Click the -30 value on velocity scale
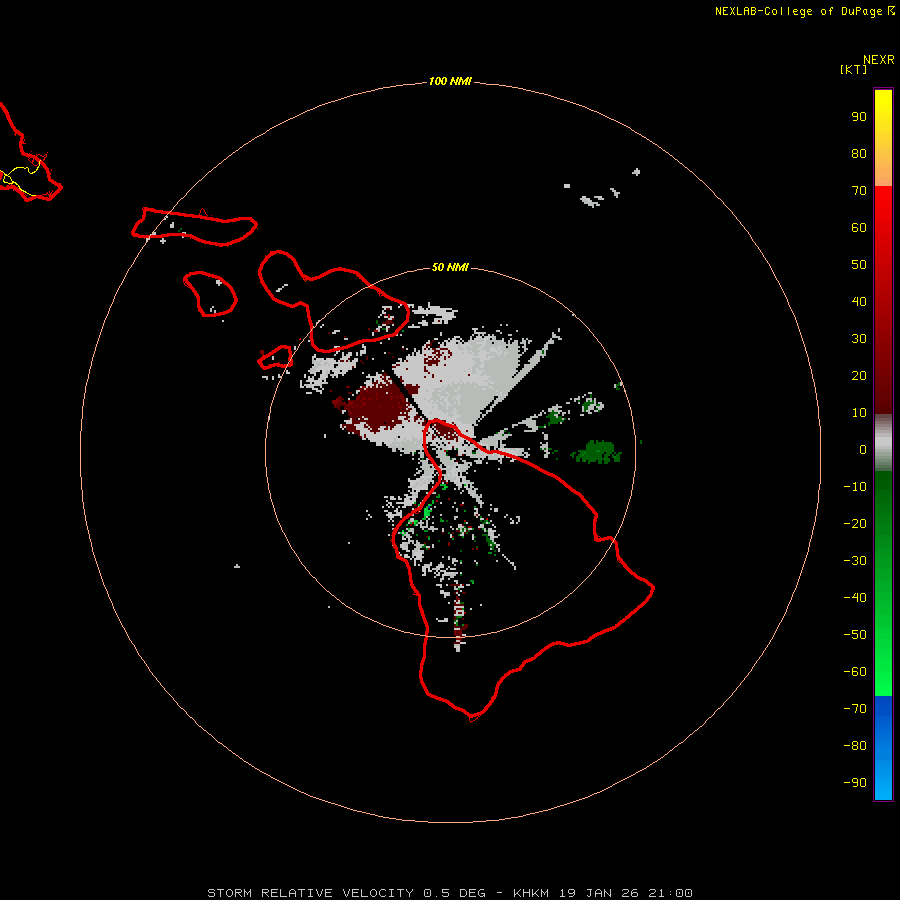The image size is (900, 900). [x=855, y=561]
